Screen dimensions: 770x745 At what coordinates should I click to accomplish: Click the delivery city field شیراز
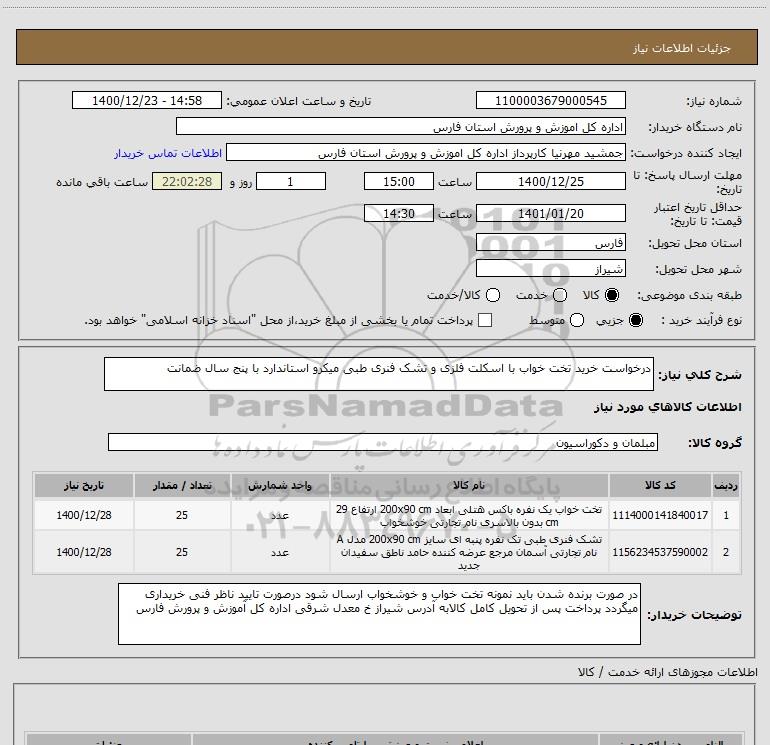coord(550,269)
